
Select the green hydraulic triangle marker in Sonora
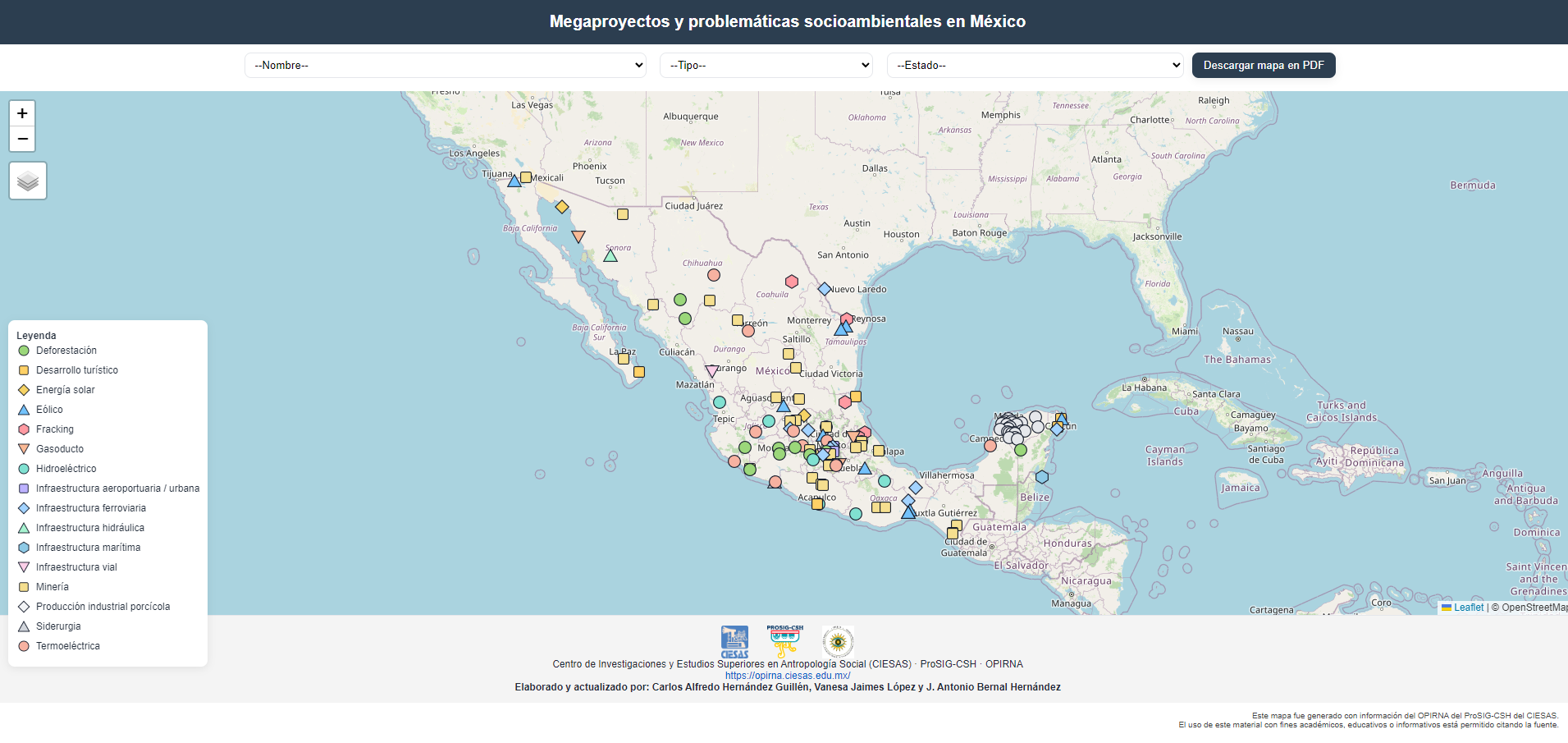pyautogui.click(x=610, y=256)
